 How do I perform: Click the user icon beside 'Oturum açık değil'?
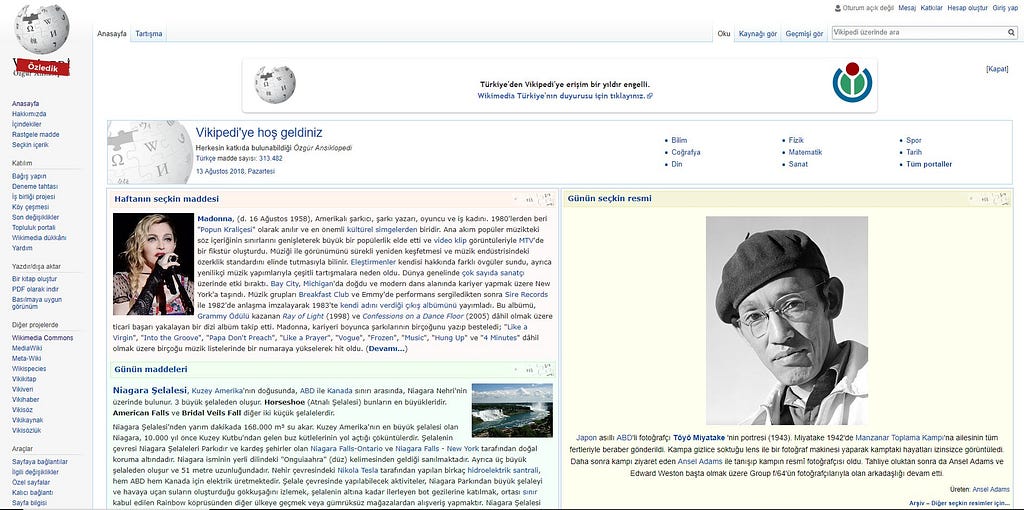[x=838, y=8]
